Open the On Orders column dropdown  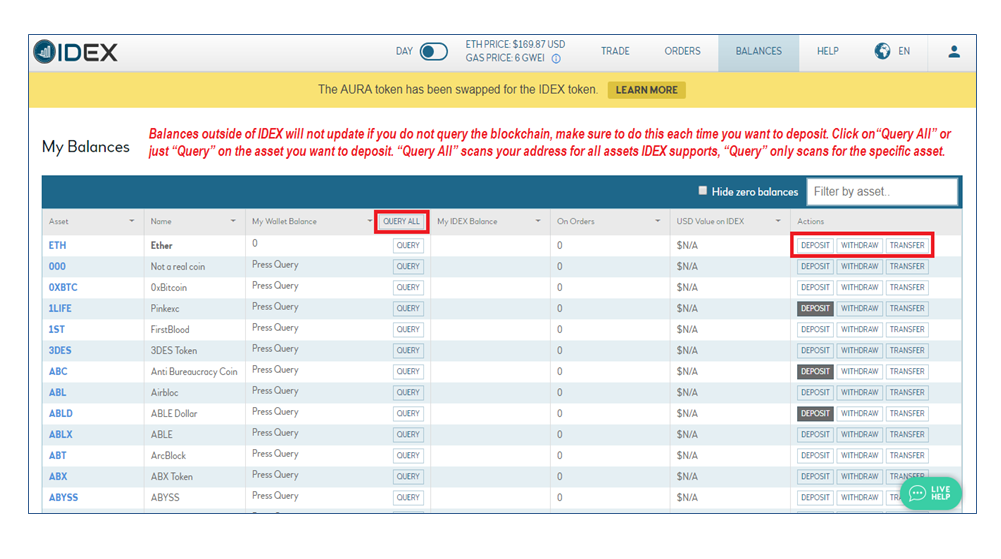[658, 221]
